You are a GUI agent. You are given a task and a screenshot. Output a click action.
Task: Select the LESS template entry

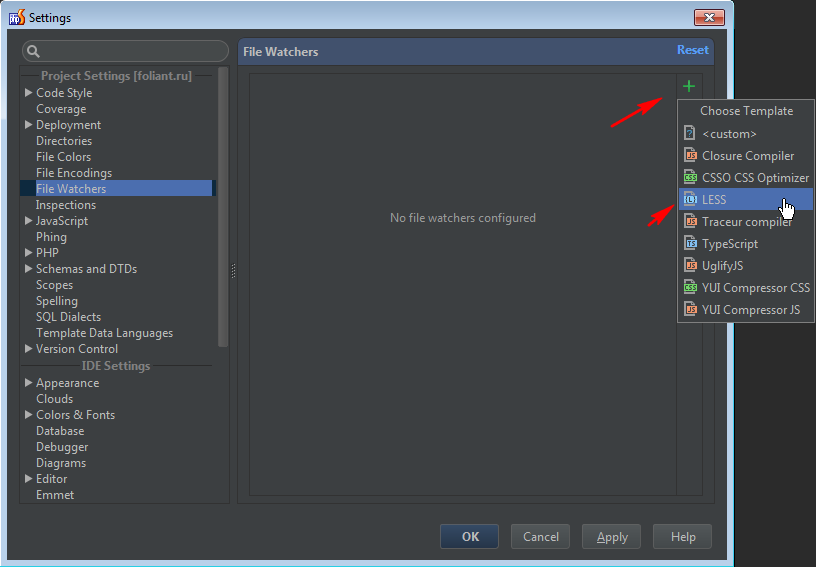746,199
